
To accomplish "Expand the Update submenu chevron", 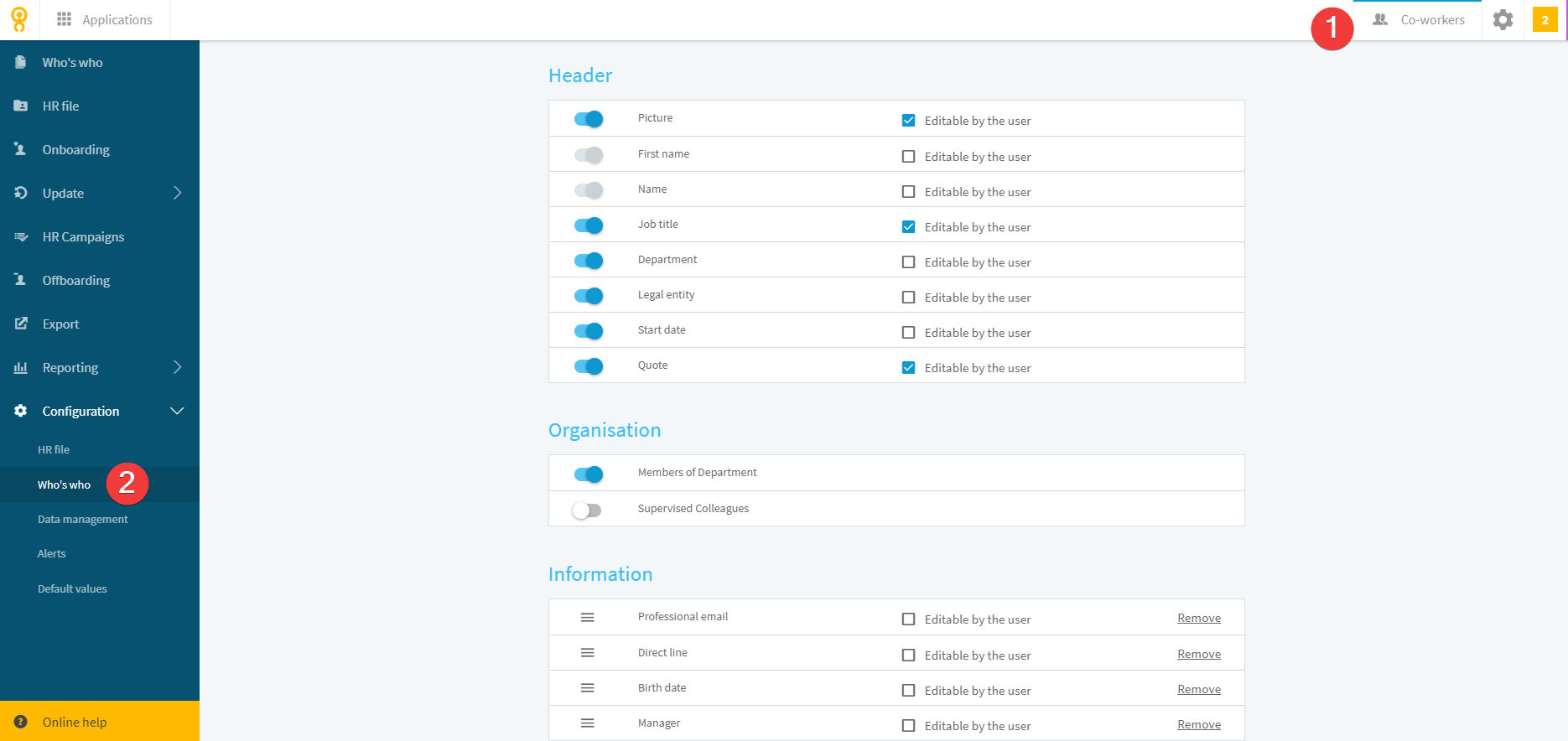I will [x=177, y=193].
